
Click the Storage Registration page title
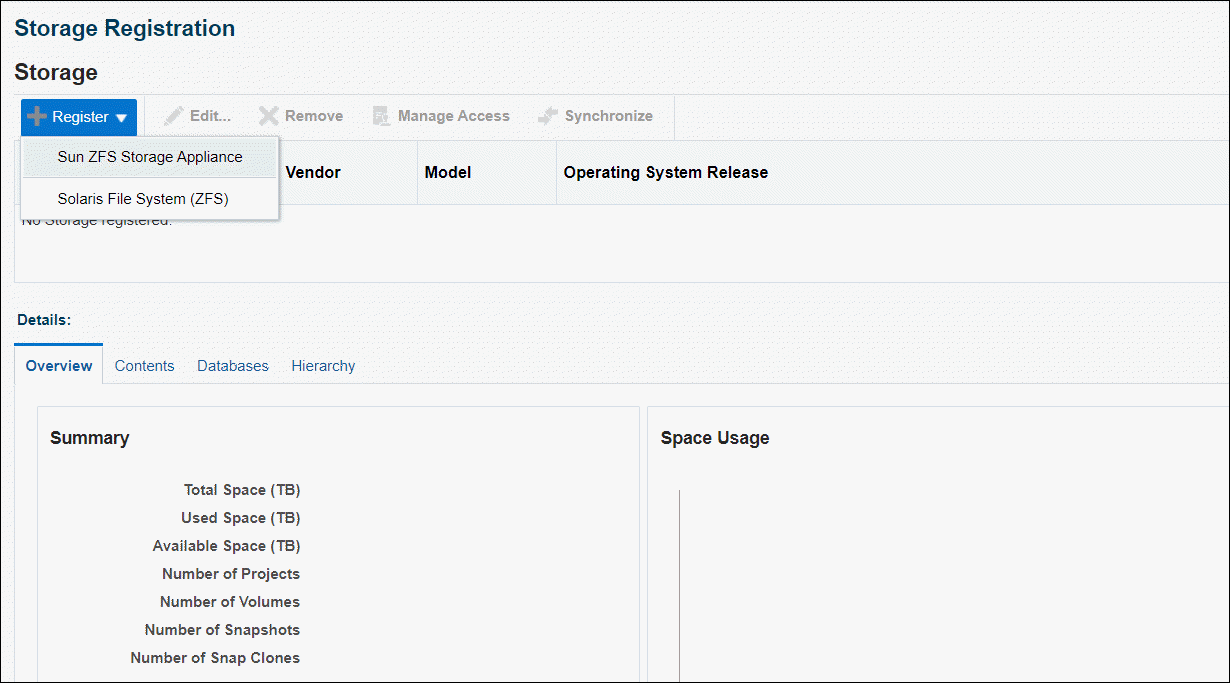point(125,28)
